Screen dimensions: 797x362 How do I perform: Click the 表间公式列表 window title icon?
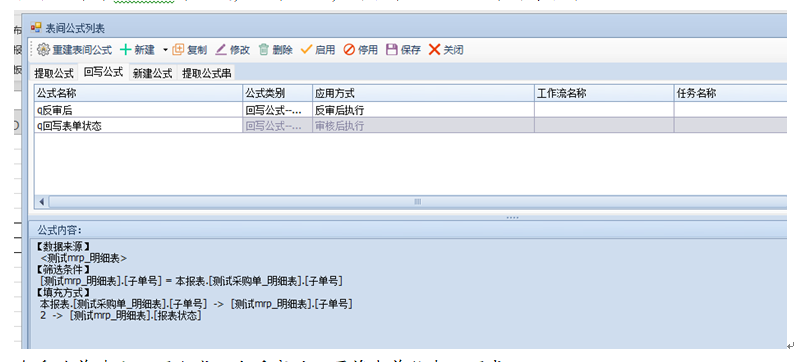36,27
